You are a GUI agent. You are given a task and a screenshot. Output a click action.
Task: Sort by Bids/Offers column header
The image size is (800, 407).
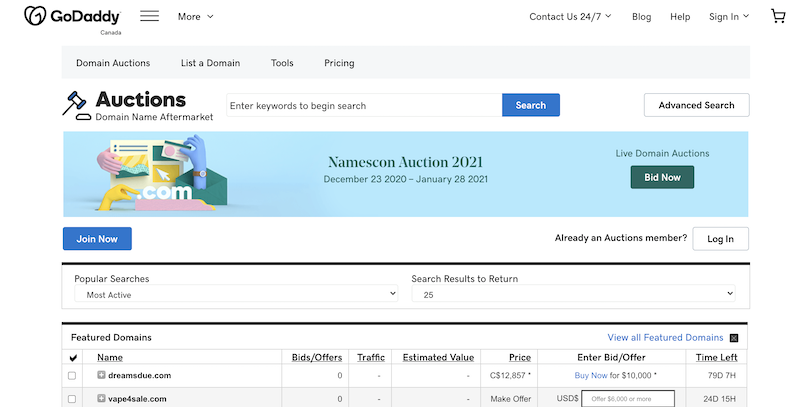pyautogui.click(x=317, y=358)
